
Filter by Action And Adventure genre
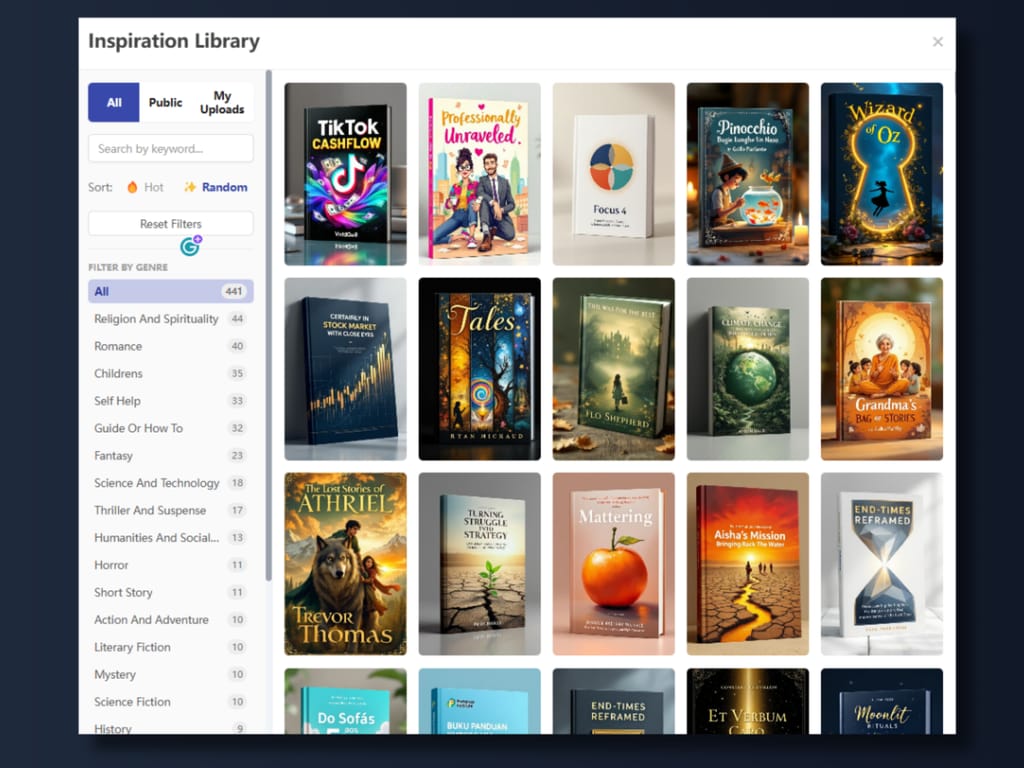point(170,620)
